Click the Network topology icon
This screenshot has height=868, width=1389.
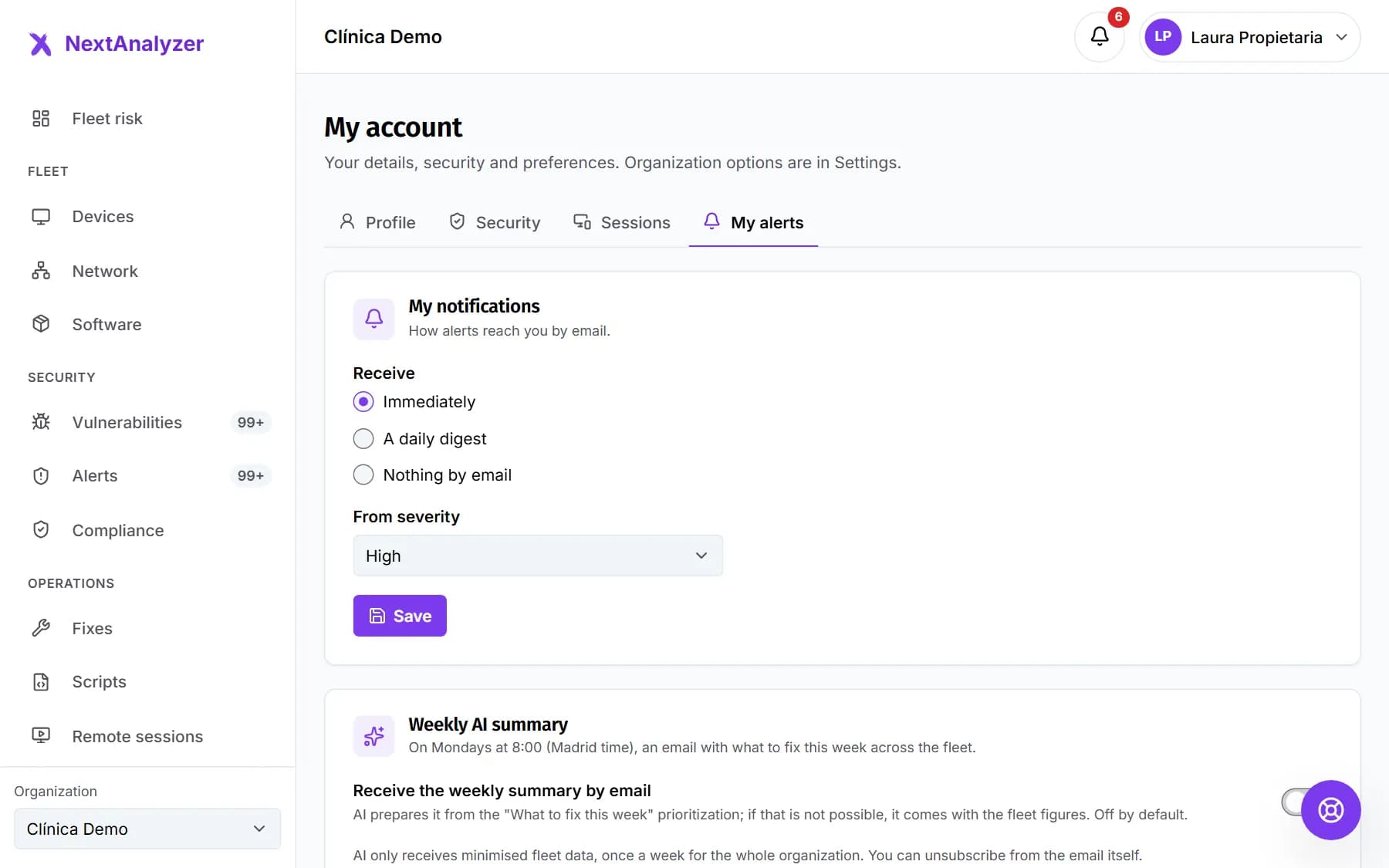coord(41,271)
